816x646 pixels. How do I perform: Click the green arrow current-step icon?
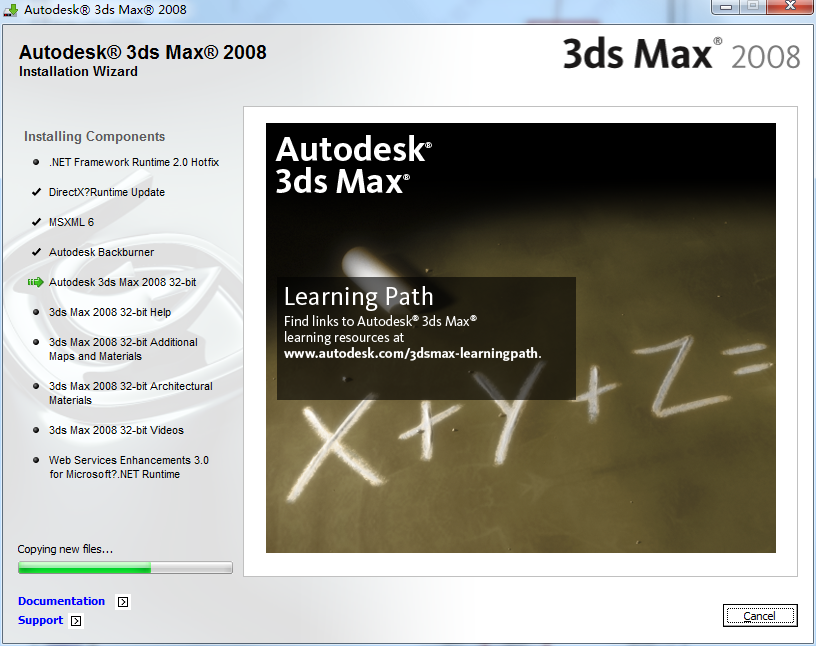(35, 282)
